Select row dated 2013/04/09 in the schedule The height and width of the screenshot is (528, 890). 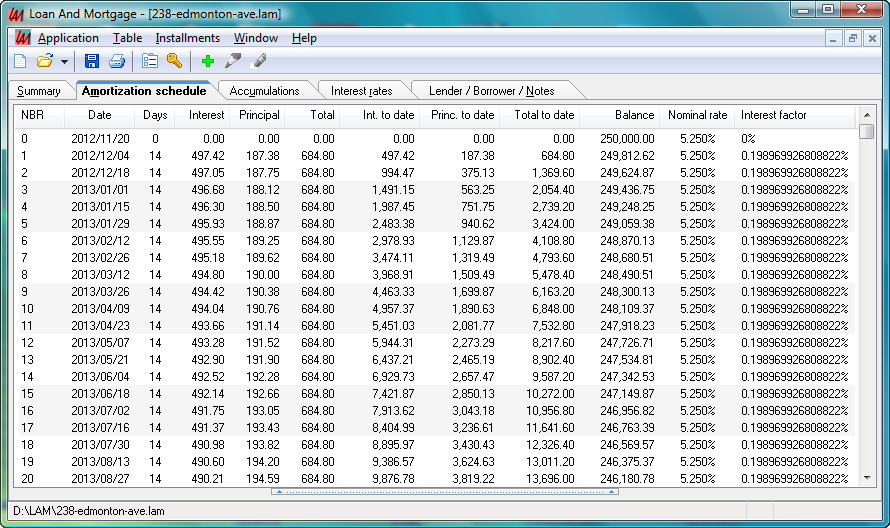[99, 309]
